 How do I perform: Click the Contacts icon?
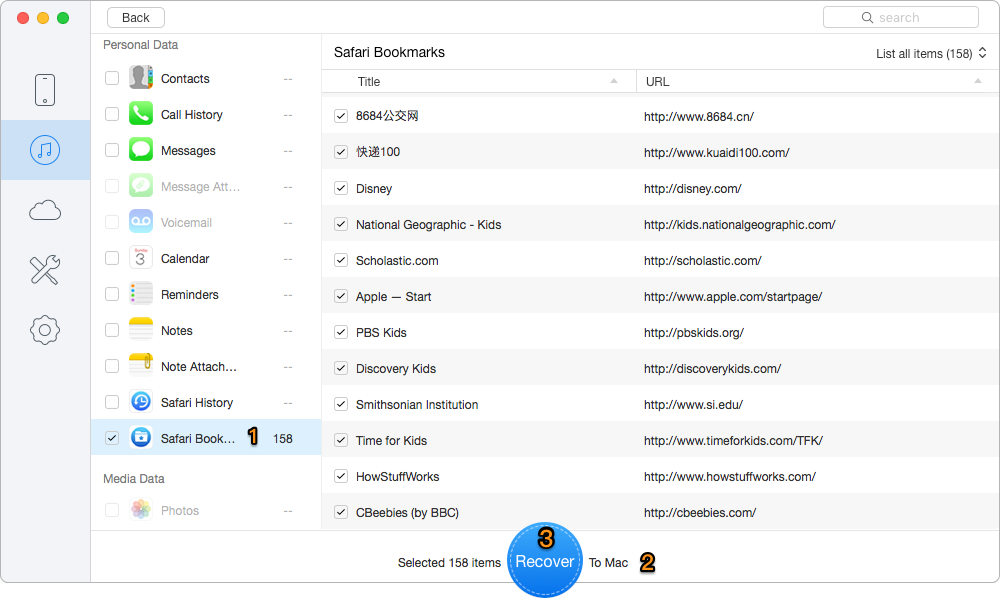141,78
